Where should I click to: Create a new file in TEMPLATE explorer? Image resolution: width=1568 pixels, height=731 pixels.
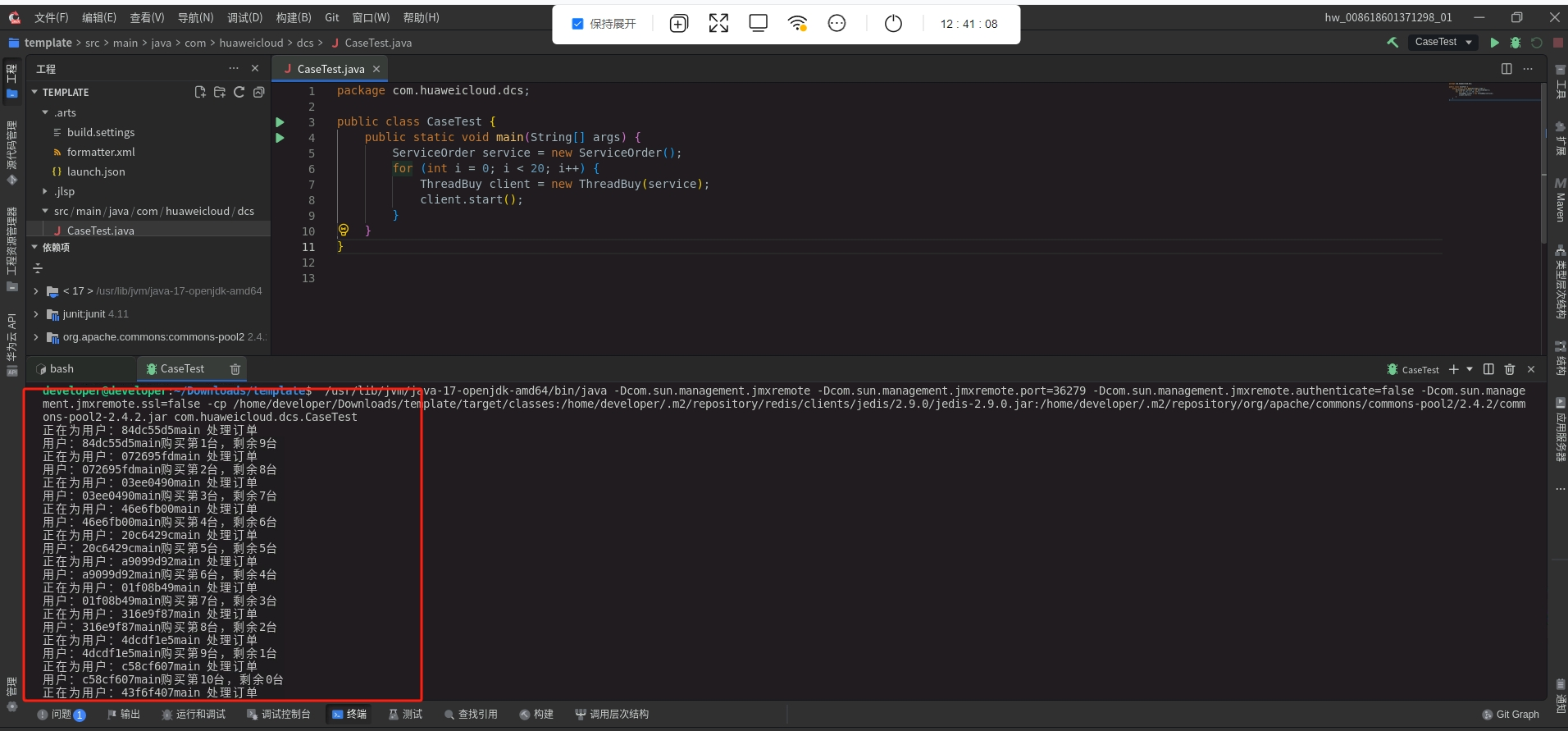(x=200, y=92)
